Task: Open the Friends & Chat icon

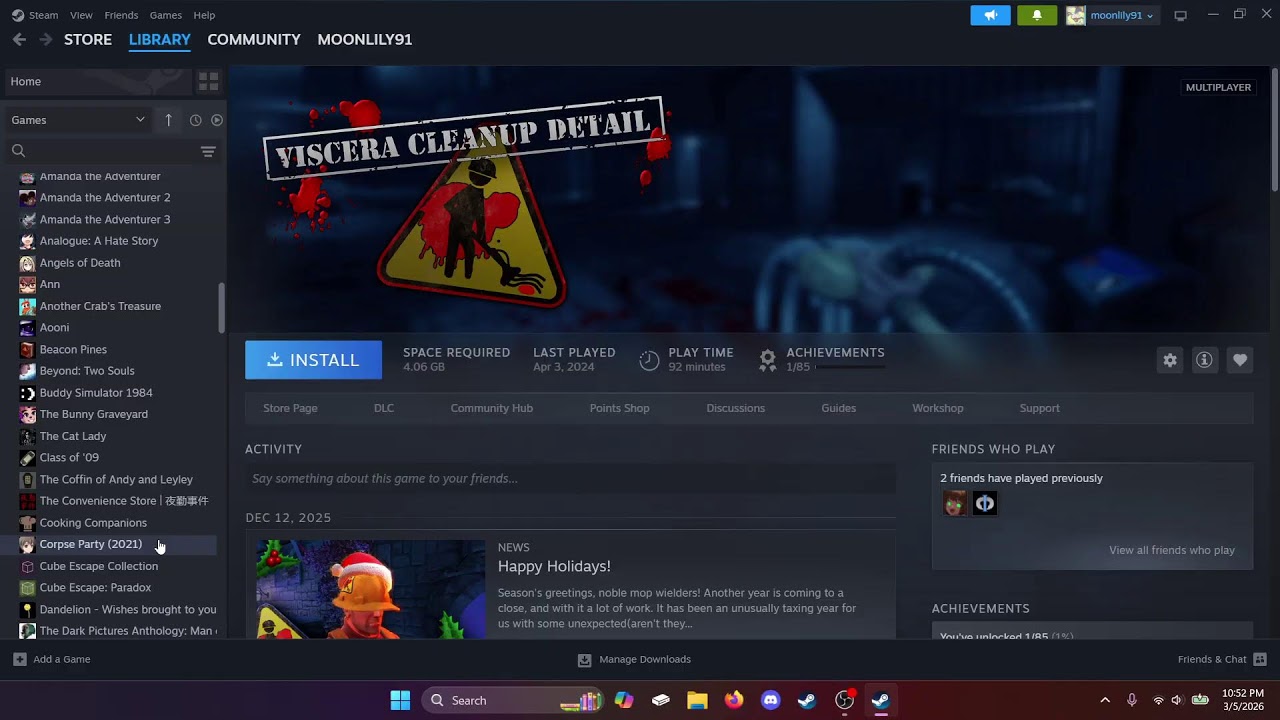Action: pos(1260,659)
